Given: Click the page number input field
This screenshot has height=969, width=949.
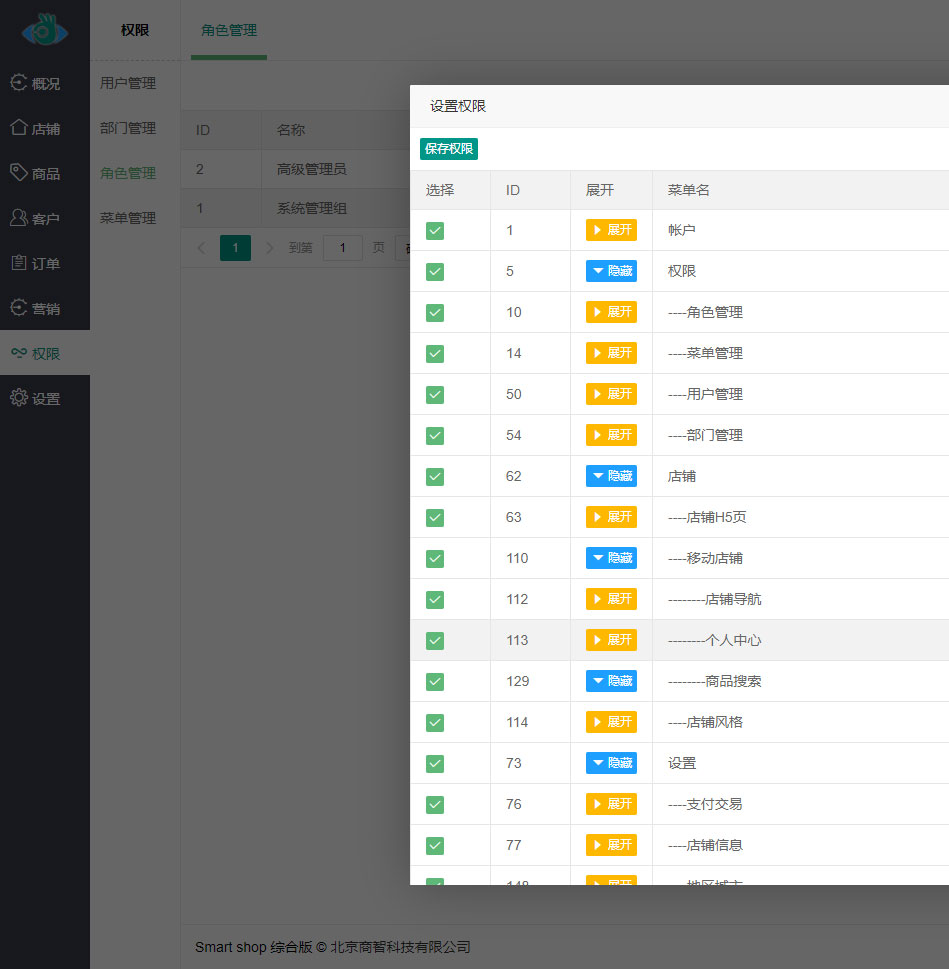Looking at the screenshot, I should [x=342, y=248].
